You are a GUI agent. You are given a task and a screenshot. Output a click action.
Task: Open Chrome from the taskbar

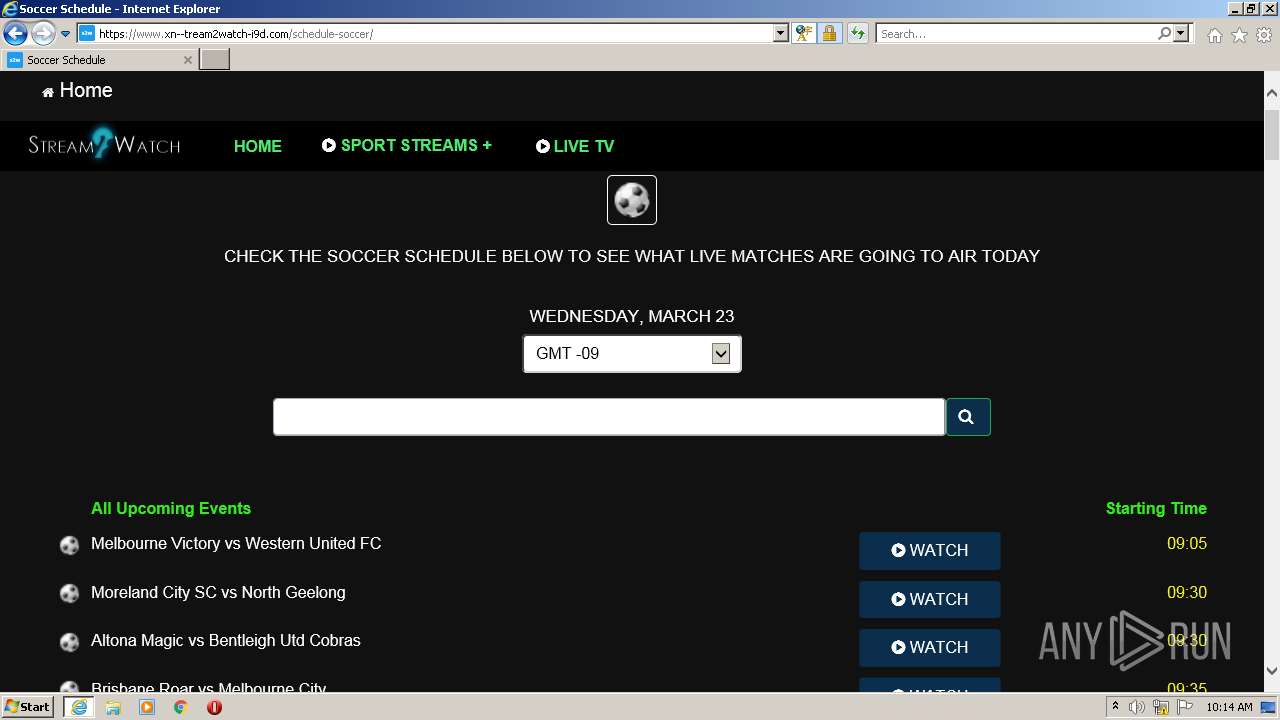tap(181, 707)
